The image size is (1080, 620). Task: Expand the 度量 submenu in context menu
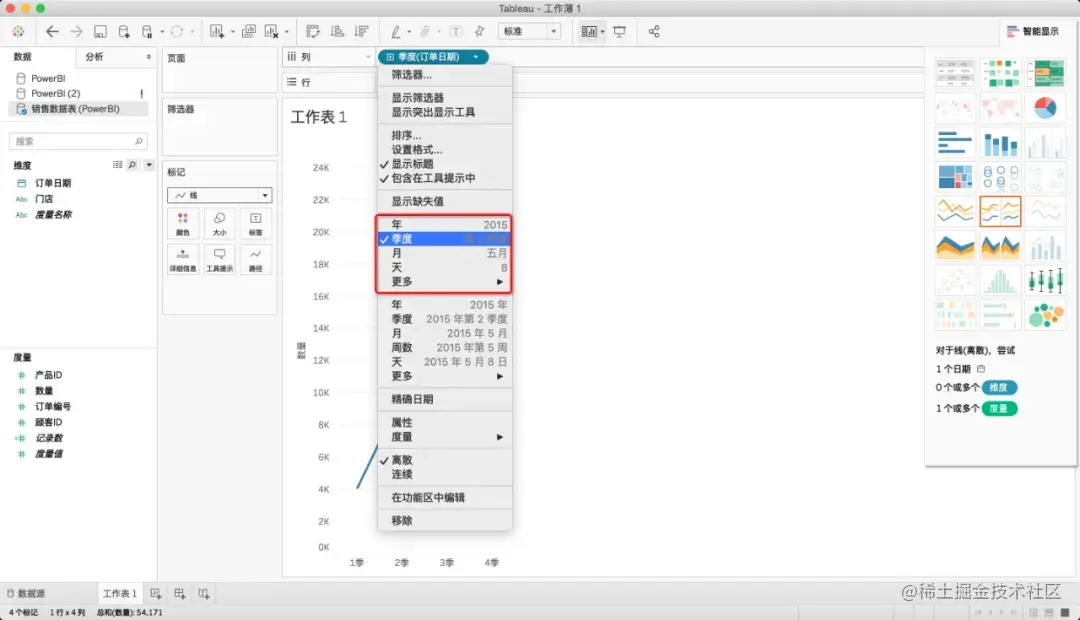coord(445,437)
